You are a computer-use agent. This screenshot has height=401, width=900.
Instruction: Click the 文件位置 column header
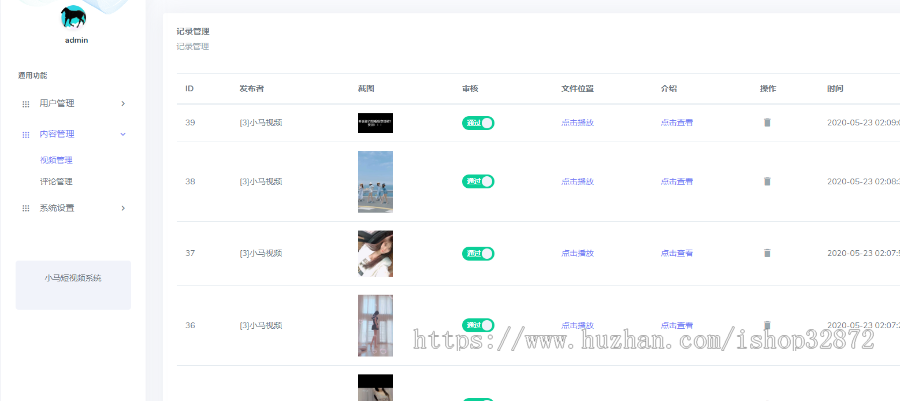click(x=577, y=89)
